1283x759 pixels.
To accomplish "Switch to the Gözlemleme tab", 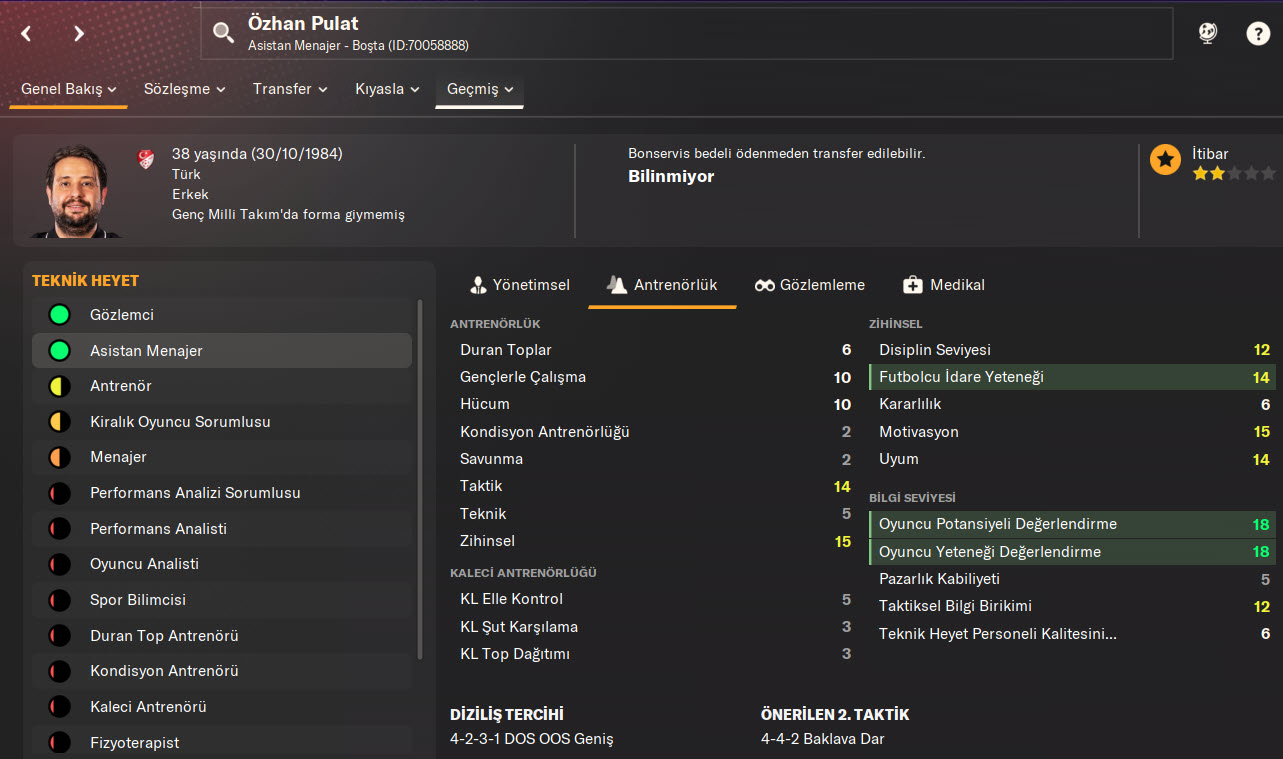I will point(810,285).
